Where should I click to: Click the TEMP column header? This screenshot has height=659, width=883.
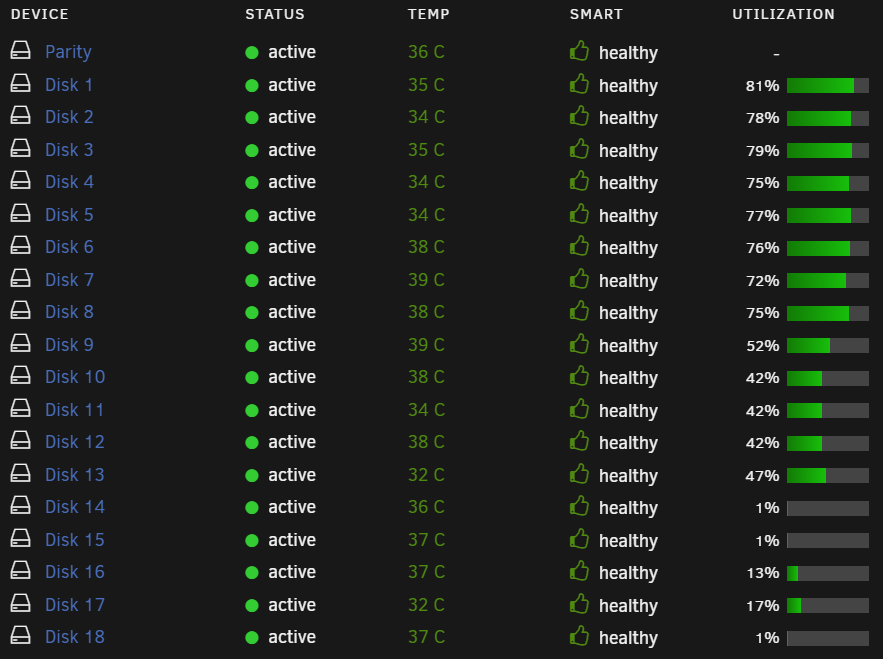click(x=429, y=14)
